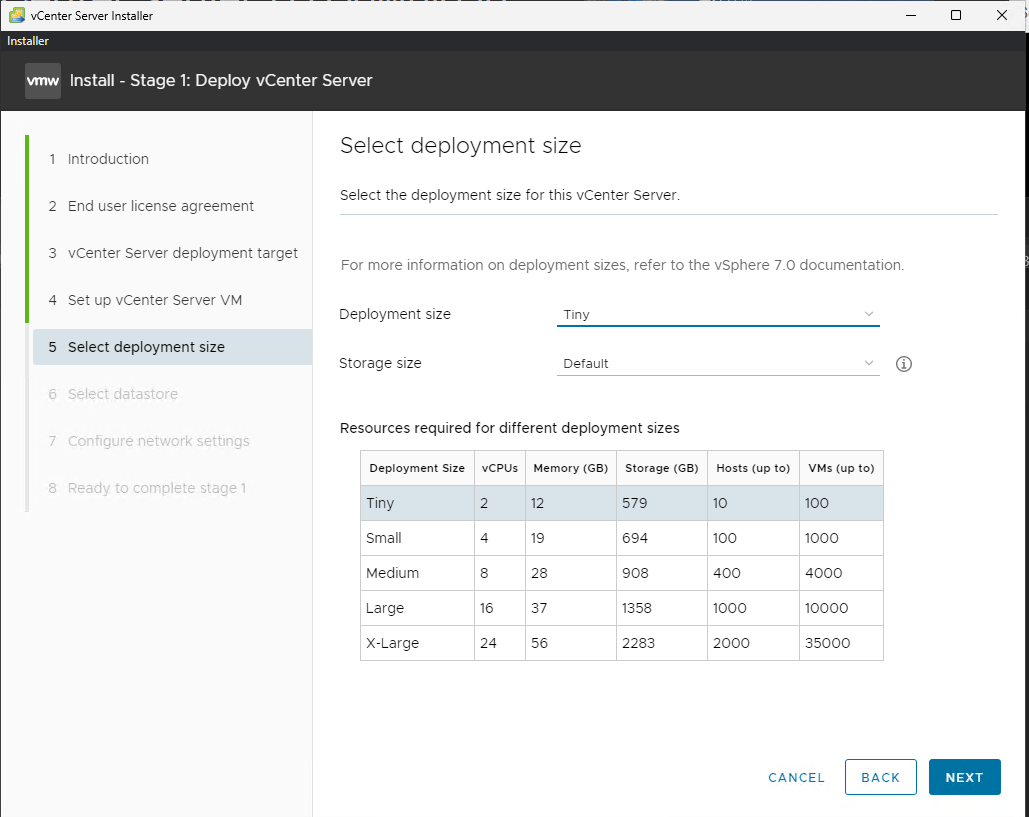Go to End user license agreement step

point(160,206)
